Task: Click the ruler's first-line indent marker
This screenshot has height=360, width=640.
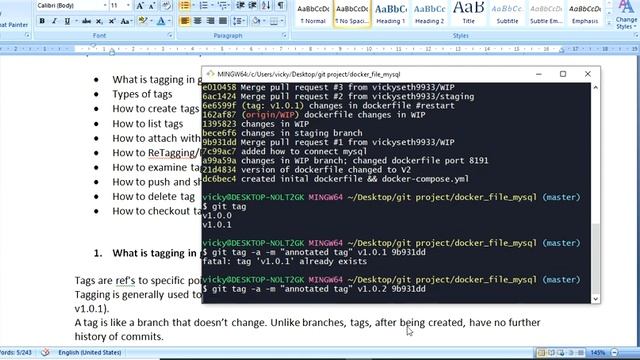Action: tap(93, 46)
